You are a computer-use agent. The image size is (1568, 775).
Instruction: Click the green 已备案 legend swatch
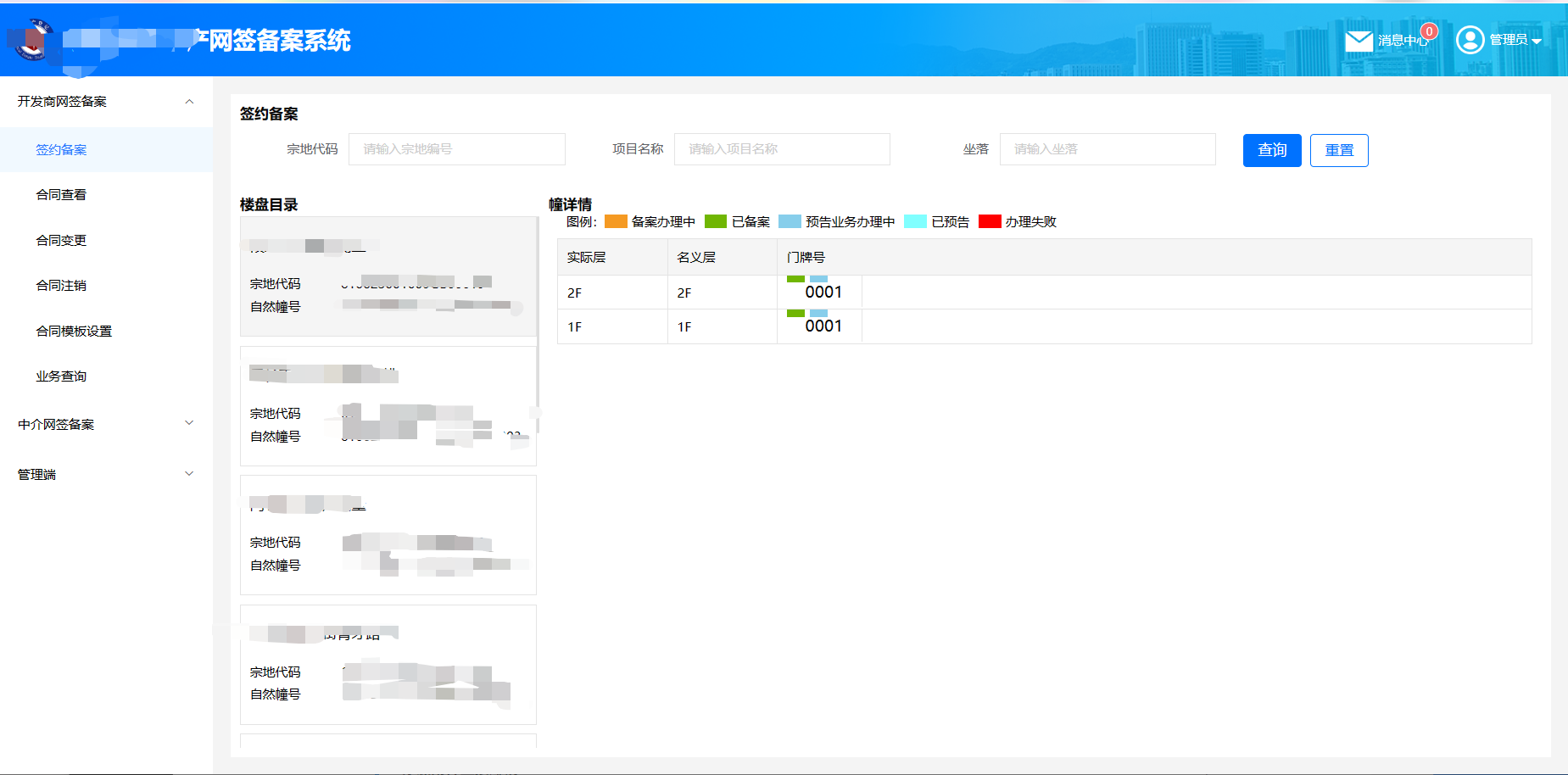(x=716, y=221)
